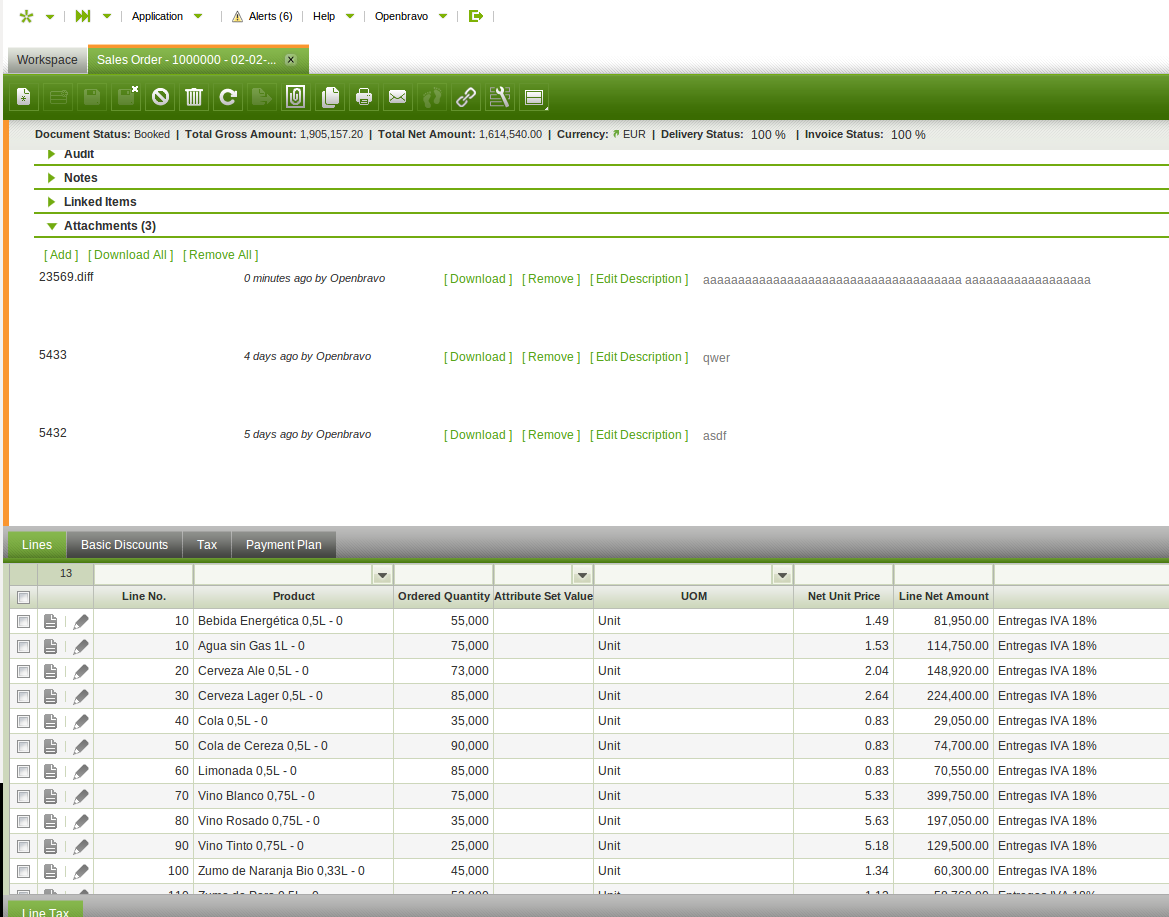Click the Refresh toolbar icon
The height and width of the screenshot is (917, 1169).
(228, 97)
